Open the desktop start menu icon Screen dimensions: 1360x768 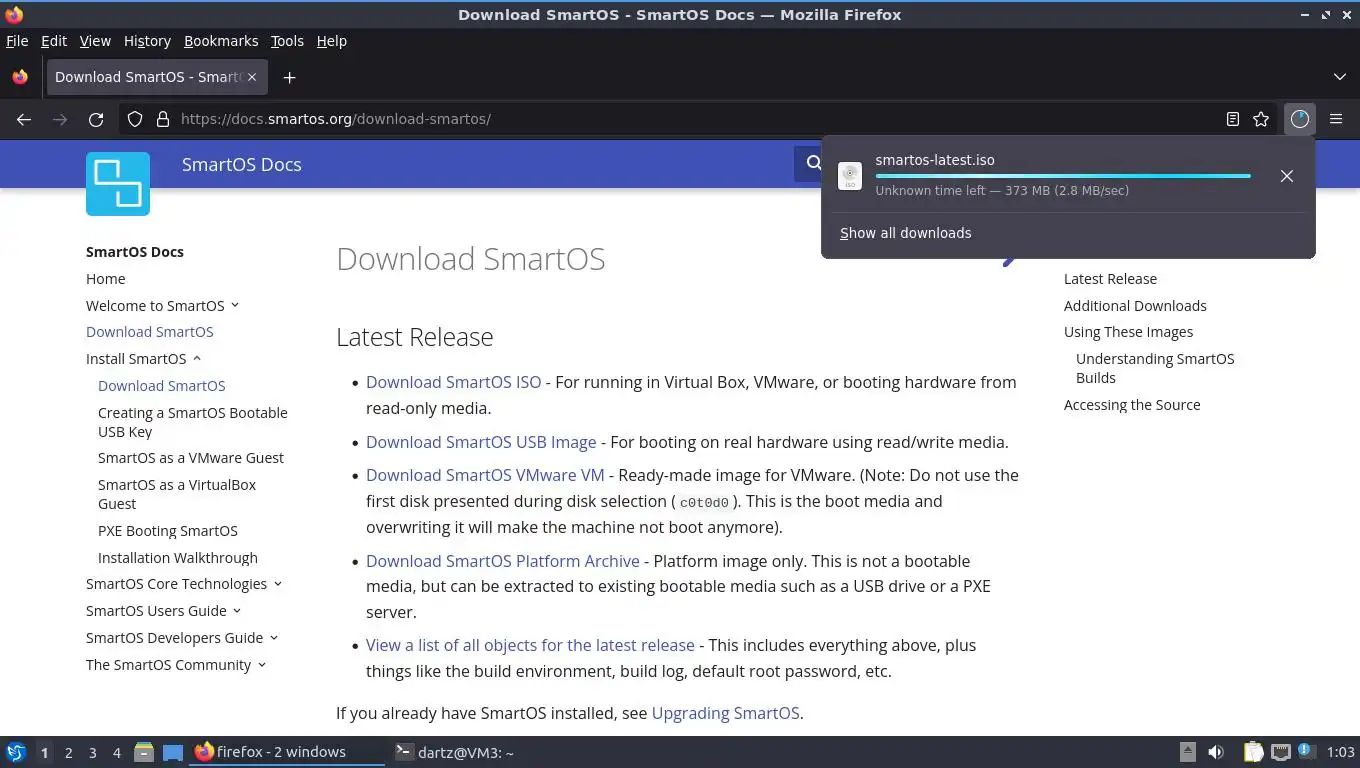[16, 752]
